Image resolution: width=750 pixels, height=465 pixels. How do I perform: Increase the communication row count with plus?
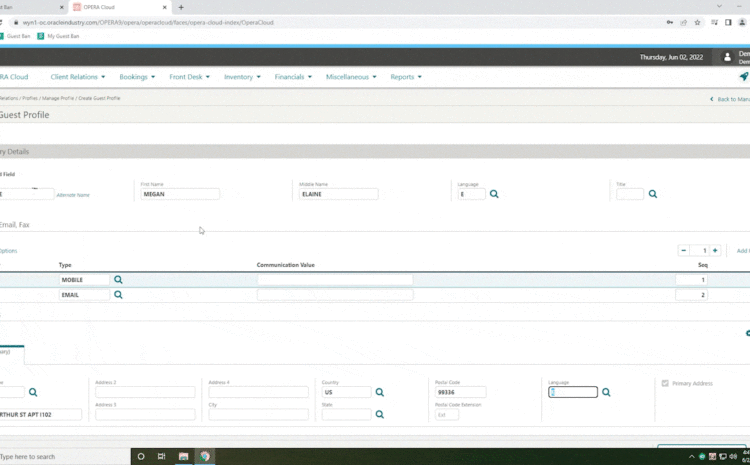click(x=715, y=251)
